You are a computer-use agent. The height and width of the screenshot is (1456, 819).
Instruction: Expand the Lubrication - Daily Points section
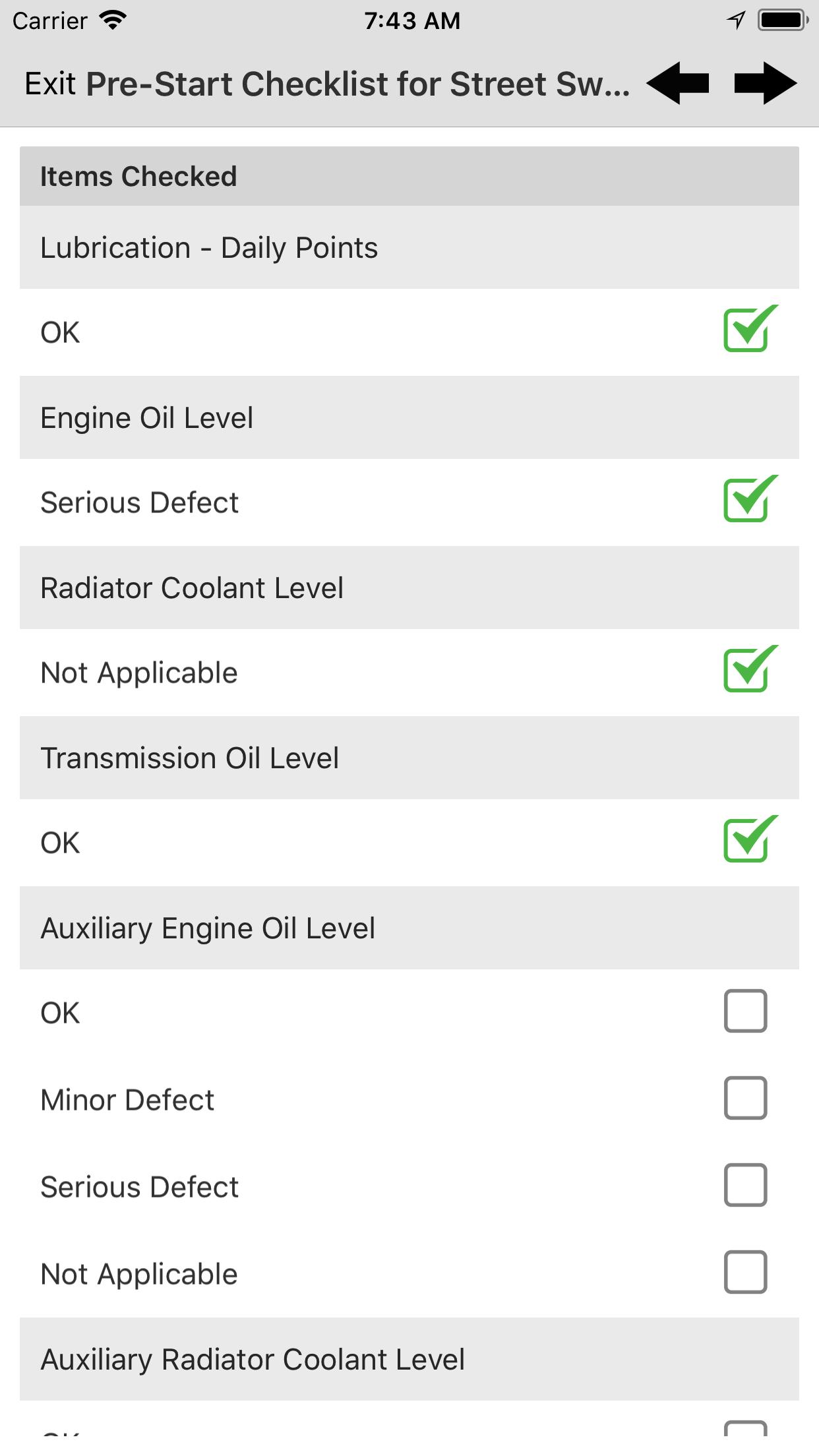pyautogui.click(x=409, y=248)
